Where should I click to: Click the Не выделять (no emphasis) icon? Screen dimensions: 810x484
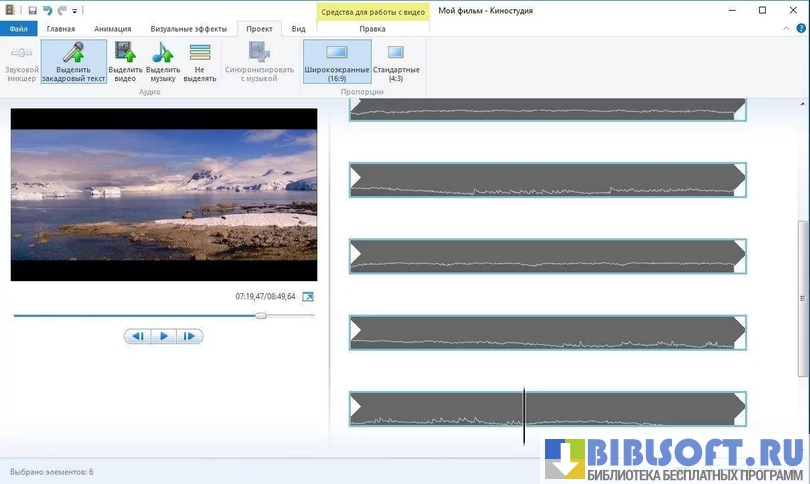pos(200,54)
